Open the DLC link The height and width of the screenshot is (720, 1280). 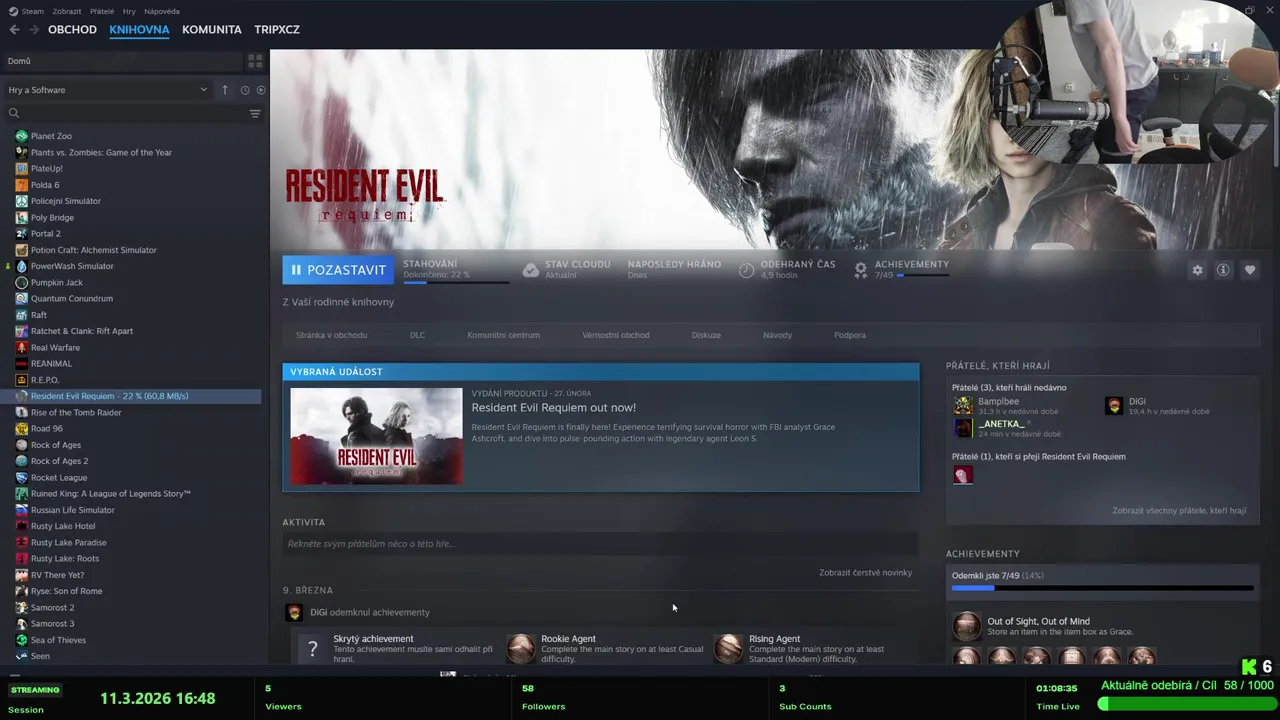pyautogui.click(x=417, y=335)
